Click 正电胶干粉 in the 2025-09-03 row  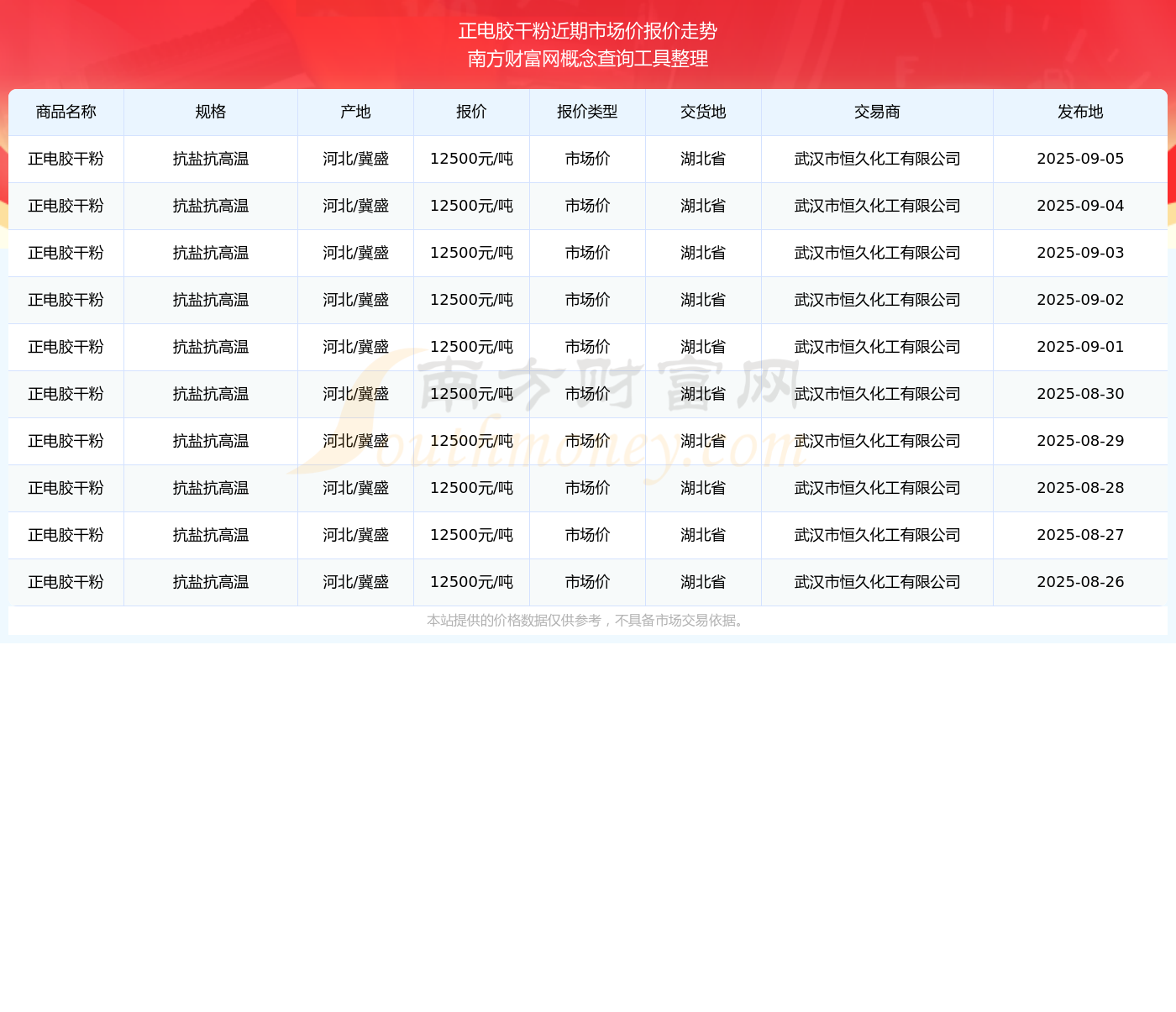coord(66,253)
